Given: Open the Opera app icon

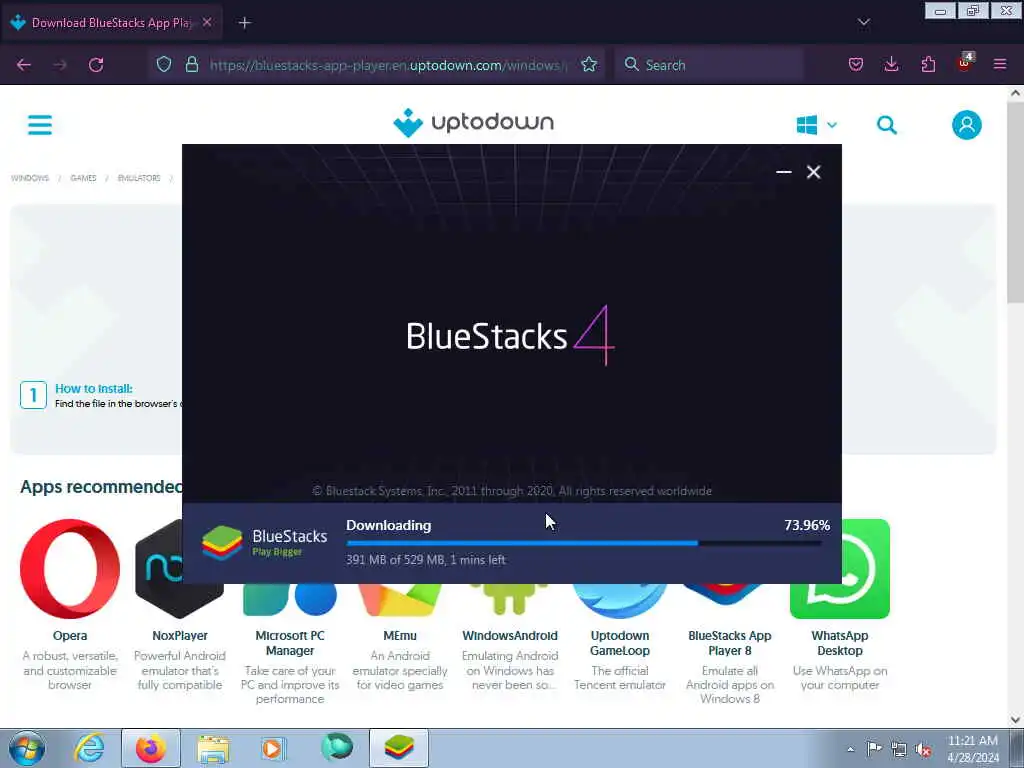Looking at the screenshot, I should (x=70, y=569).
